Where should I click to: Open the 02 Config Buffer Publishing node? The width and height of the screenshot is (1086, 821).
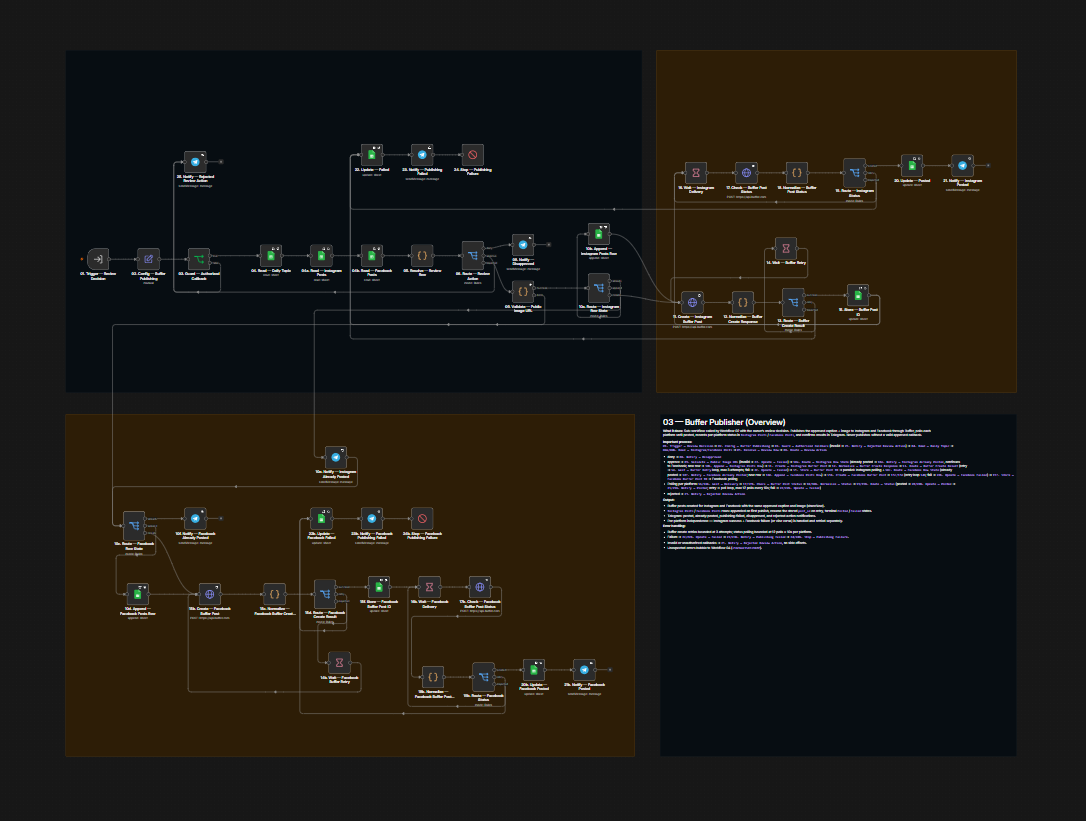tap(148, 259)
